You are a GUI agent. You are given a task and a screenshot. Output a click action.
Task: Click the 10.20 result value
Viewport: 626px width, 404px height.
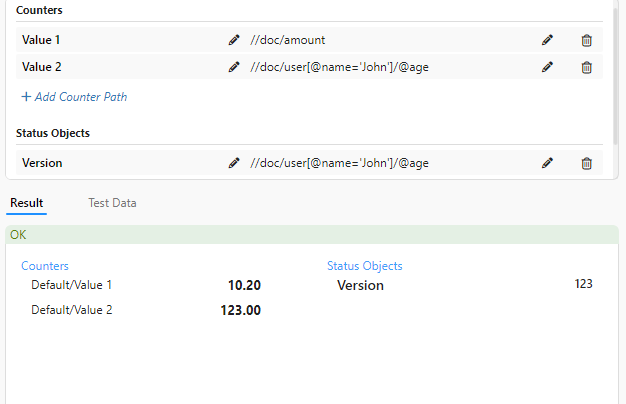244,285
